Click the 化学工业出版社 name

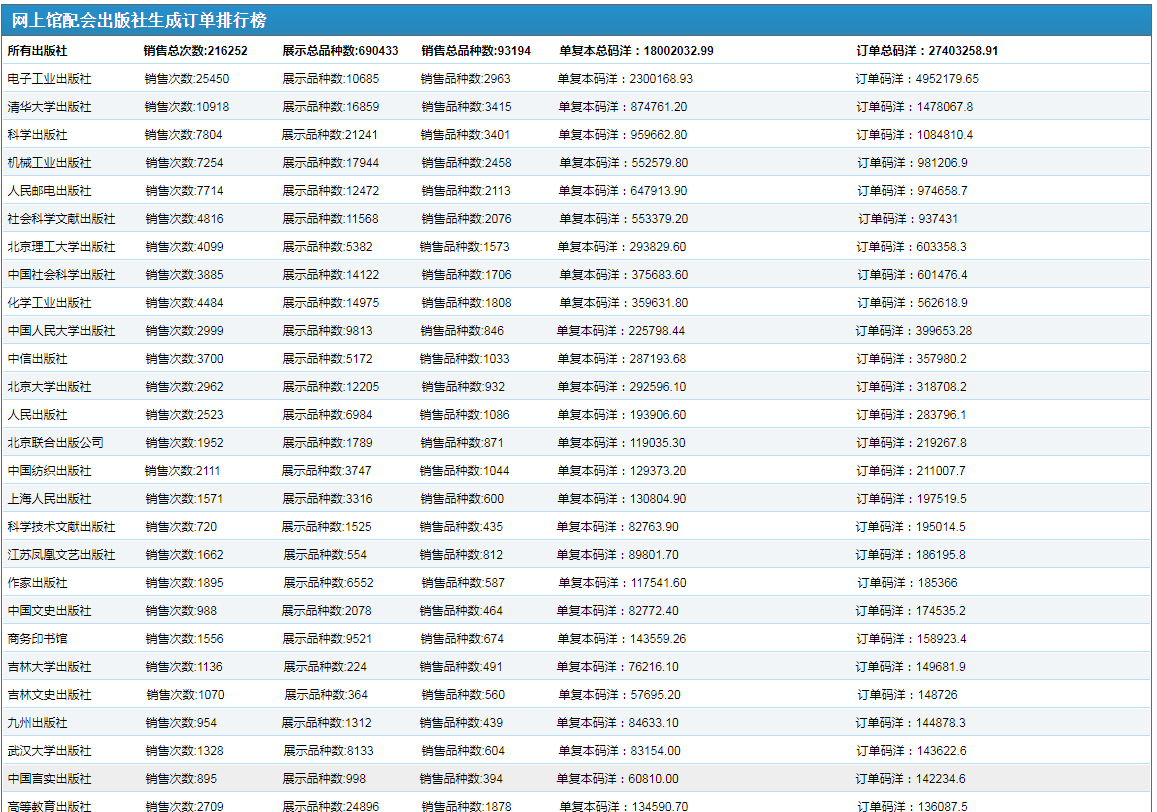[x=49, y=303]
